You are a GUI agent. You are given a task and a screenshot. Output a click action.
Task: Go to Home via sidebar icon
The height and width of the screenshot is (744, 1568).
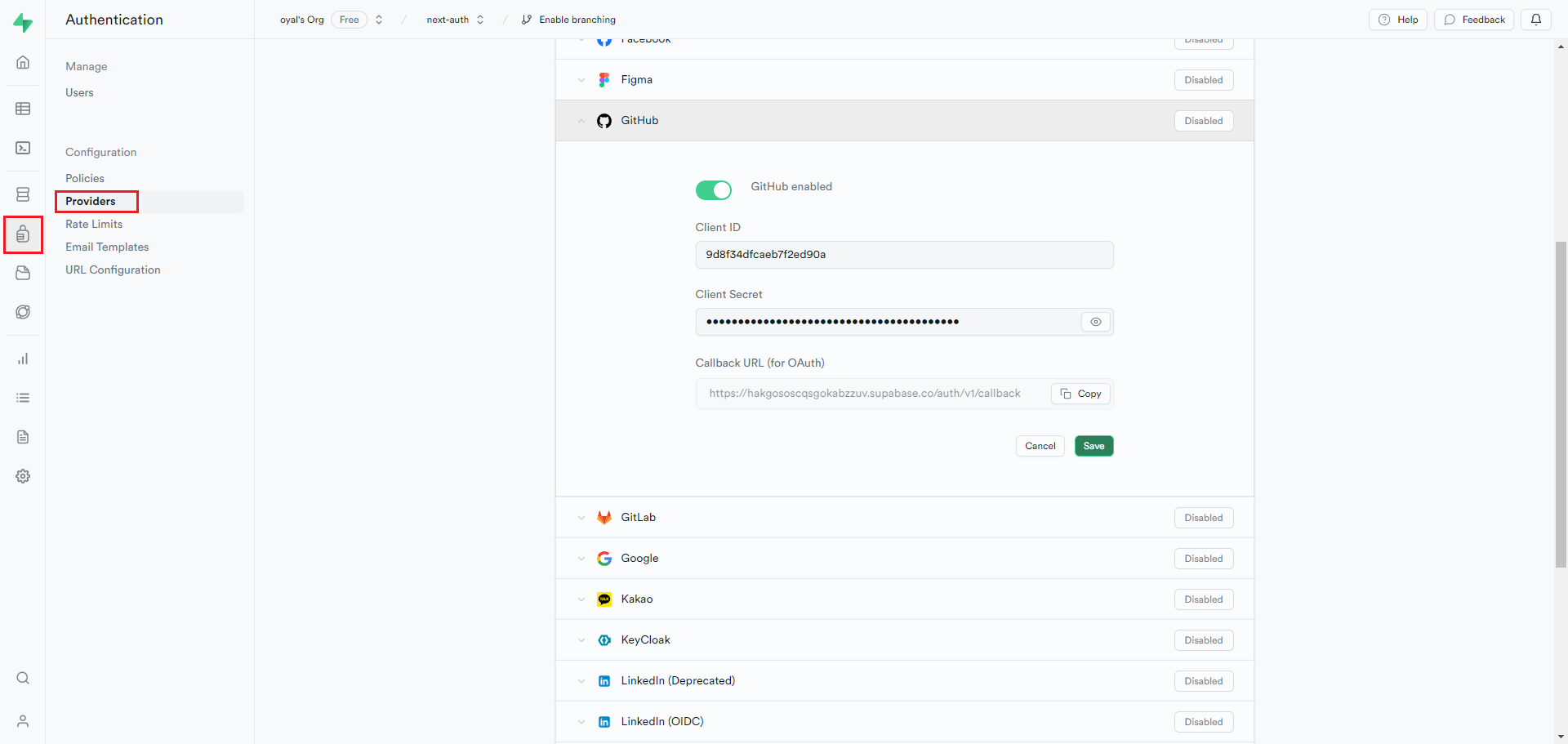[x=23, y=62]
